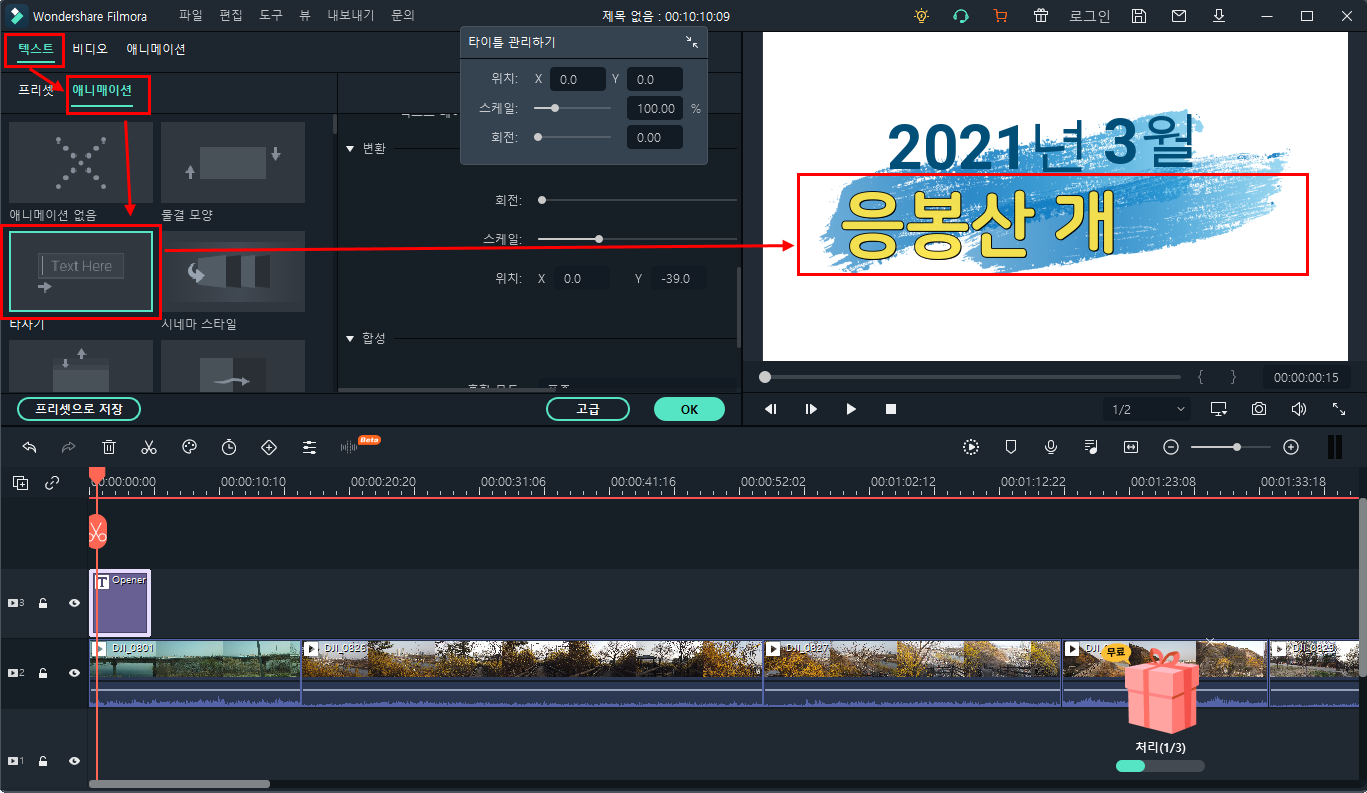Click the preview progress scrubber bar

[970, 377]
